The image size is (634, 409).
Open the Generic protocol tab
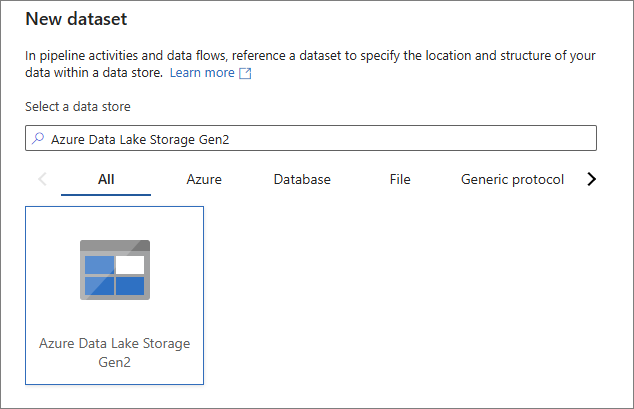[x=512, y=179]
